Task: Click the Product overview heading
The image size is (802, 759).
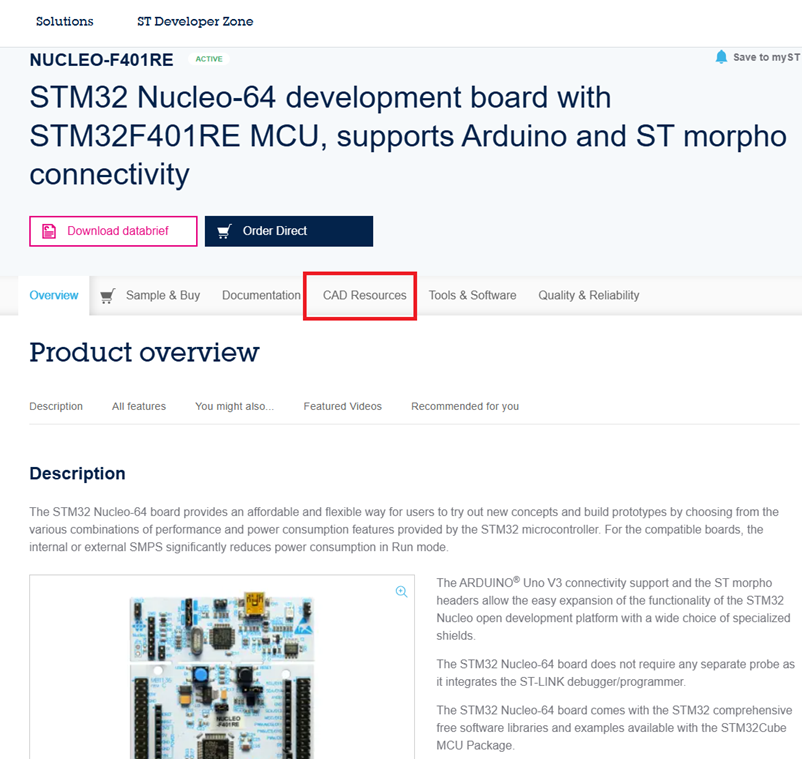Action: pos(144,352)
